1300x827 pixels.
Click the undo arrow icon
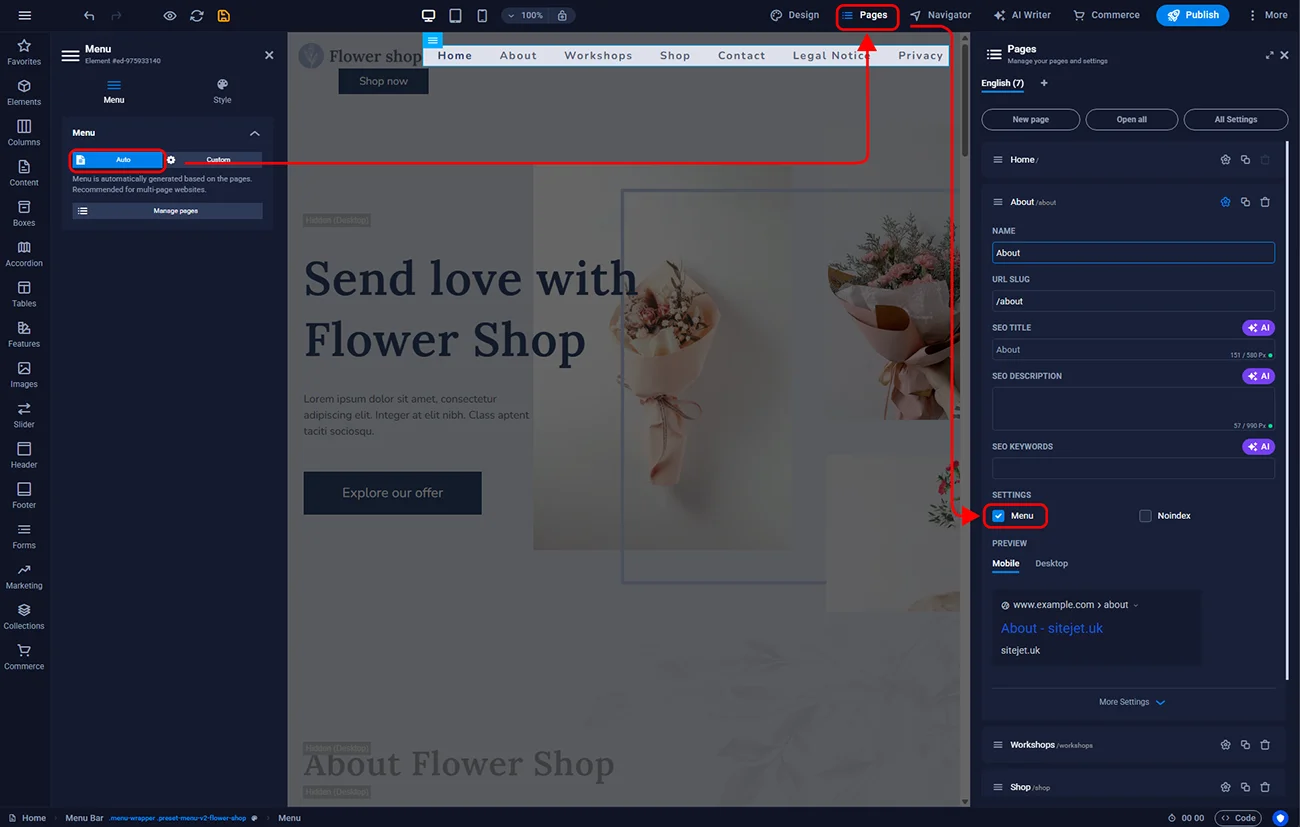tap(90, 16)
